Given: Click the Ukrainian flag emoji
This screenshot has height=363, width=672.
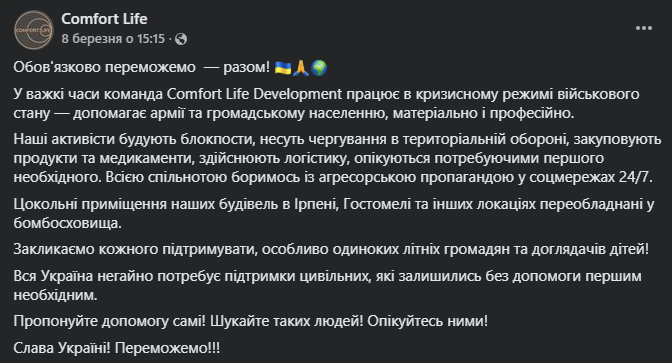Looking at the screenshot, I should [282, 68].
